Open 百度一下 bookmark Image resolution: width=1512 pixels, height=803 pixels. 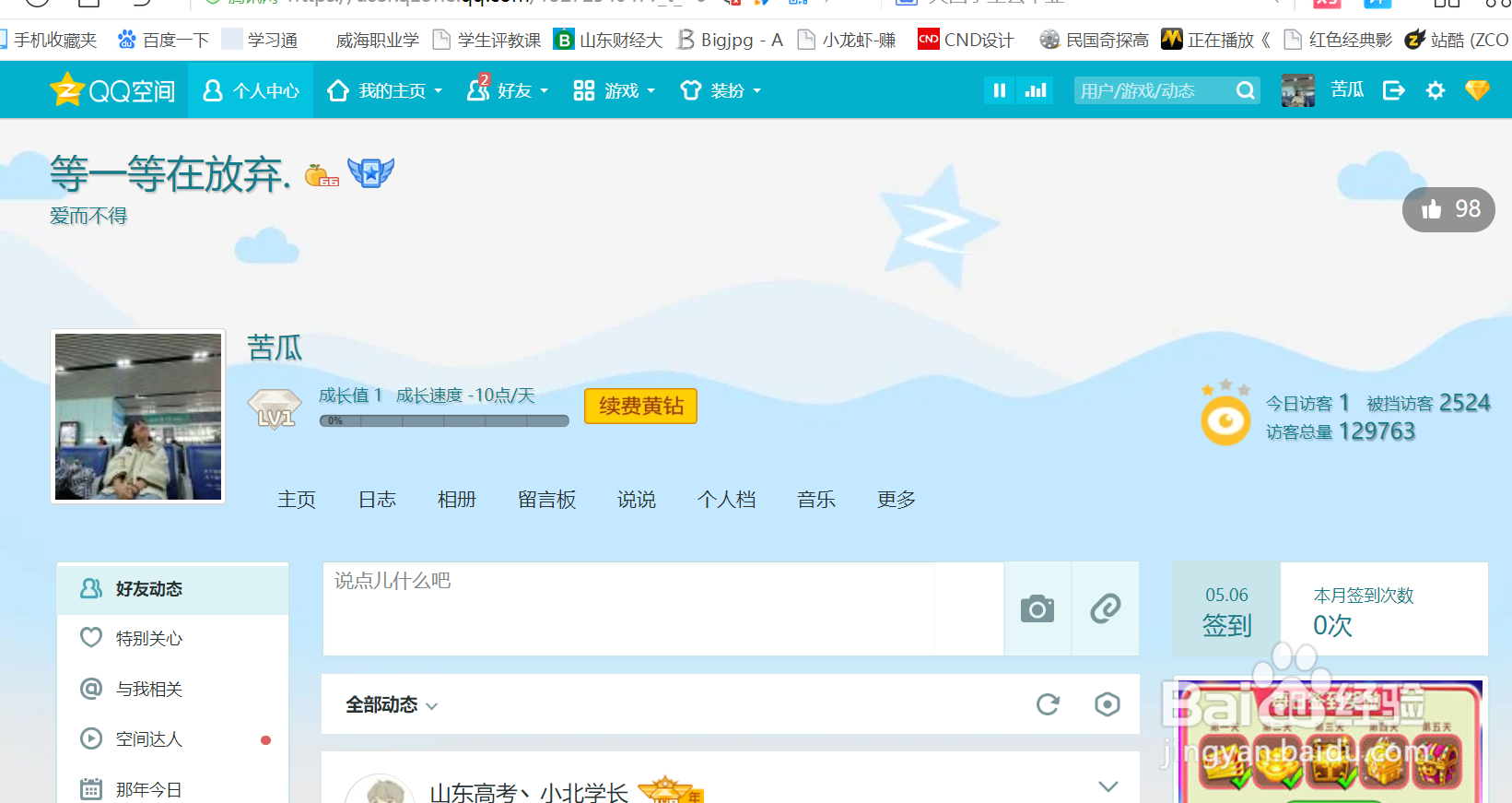click(x=163, y=40)
